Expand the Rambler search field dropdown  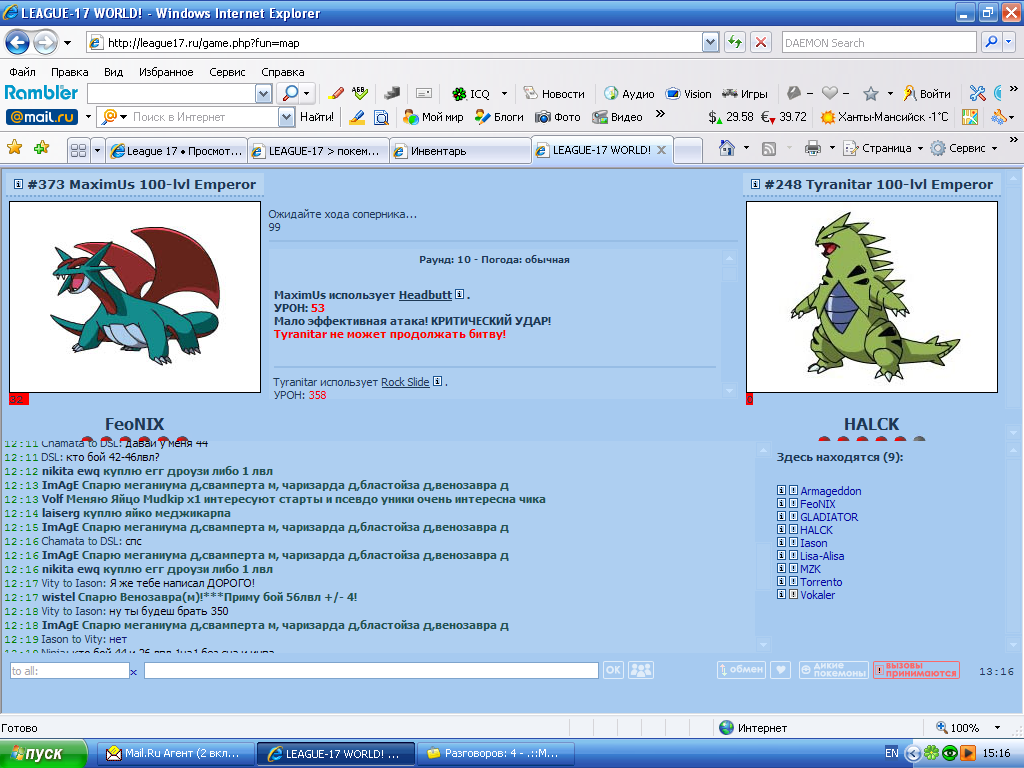pyautogui.click(x=263, y=94)
